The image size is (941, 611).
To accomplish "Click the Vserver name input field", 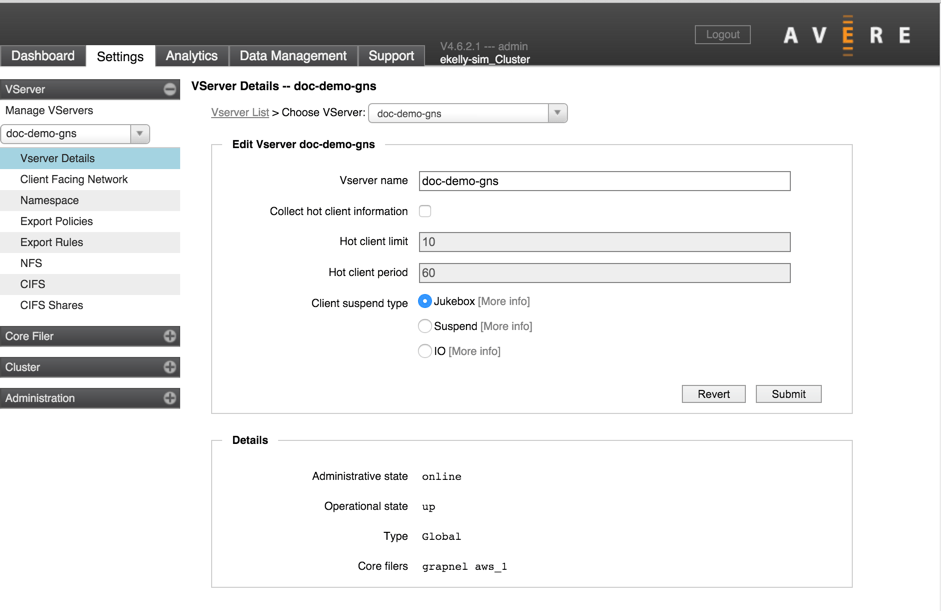I will click(x=604, y=181).
